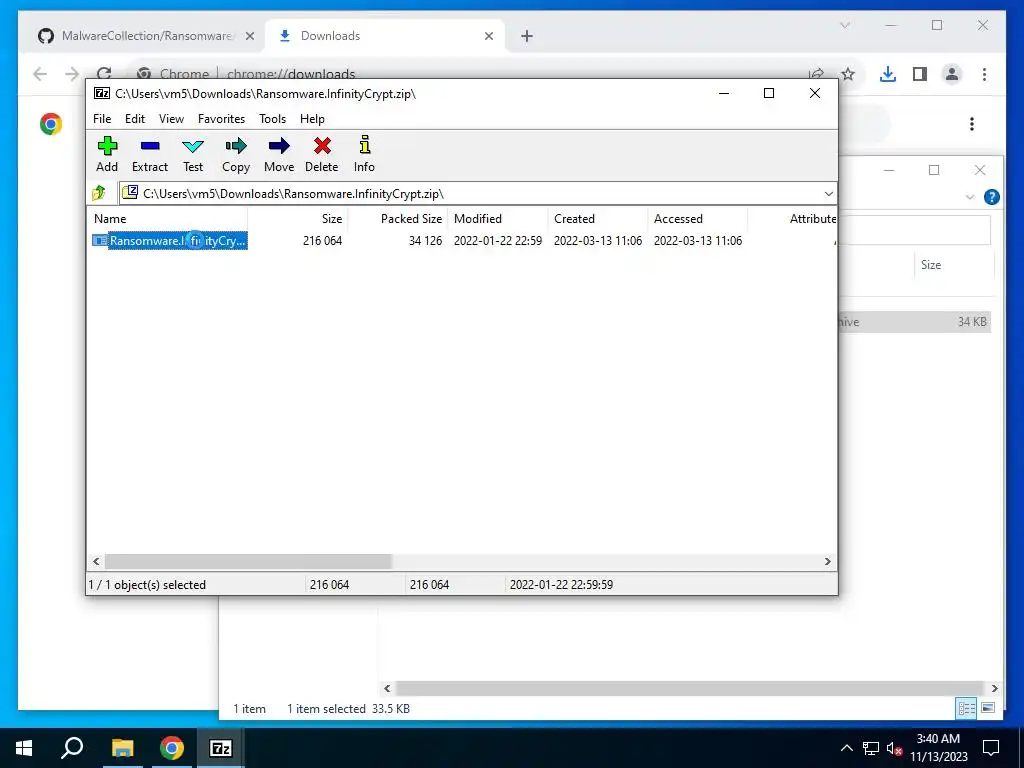The image size is (1024, 768).
Task: Click the 34 126 packed size cell
Action: (425, 240)
